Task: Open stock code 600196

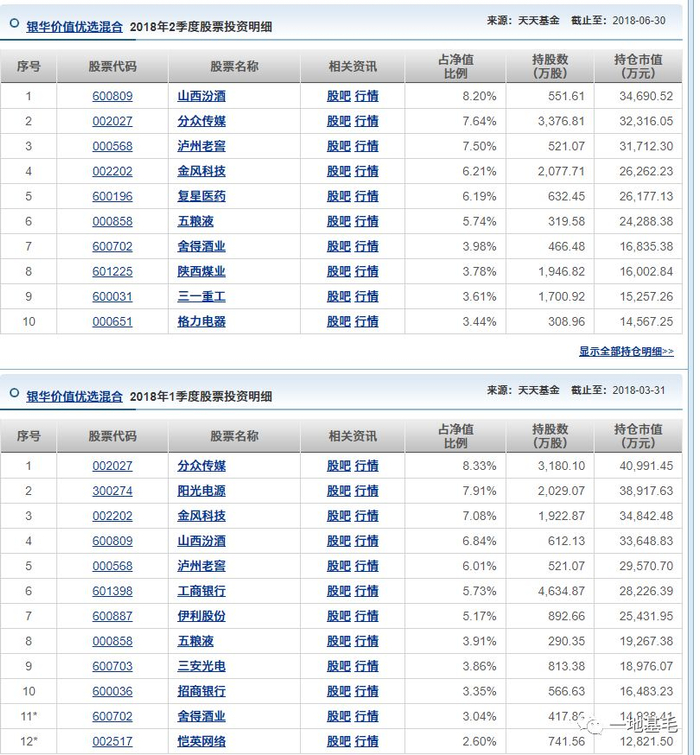Action: pos(112,196)
